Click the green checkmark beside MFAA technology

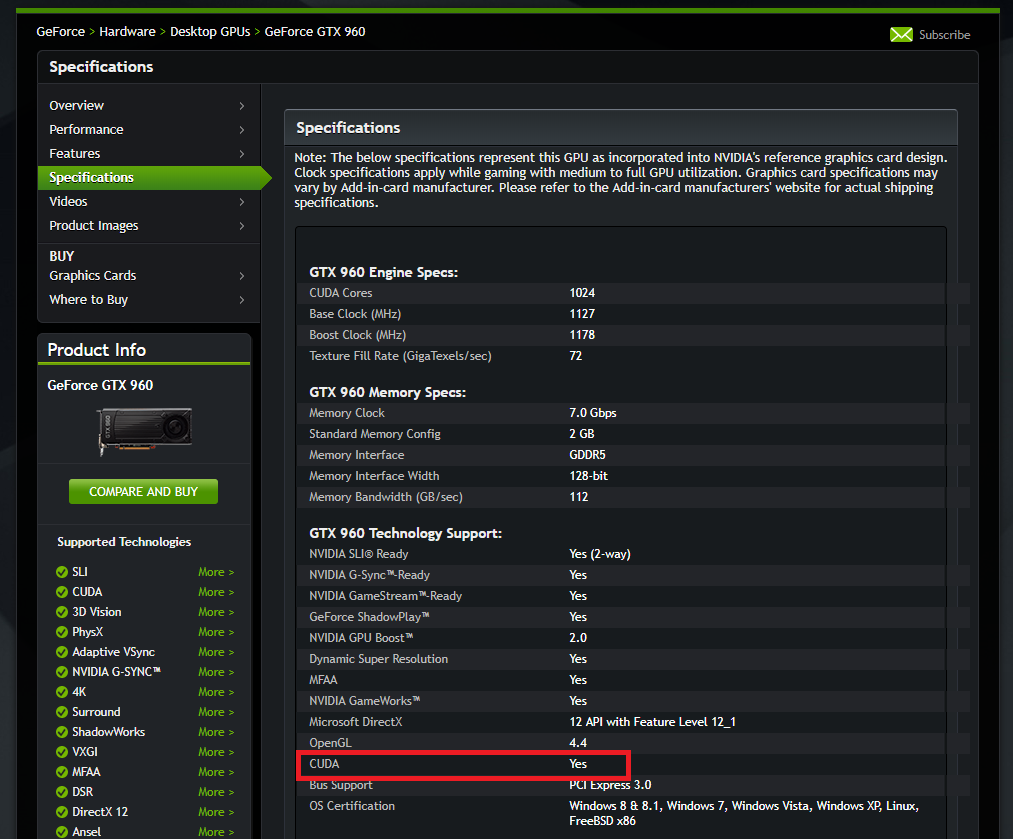point(62,772)
